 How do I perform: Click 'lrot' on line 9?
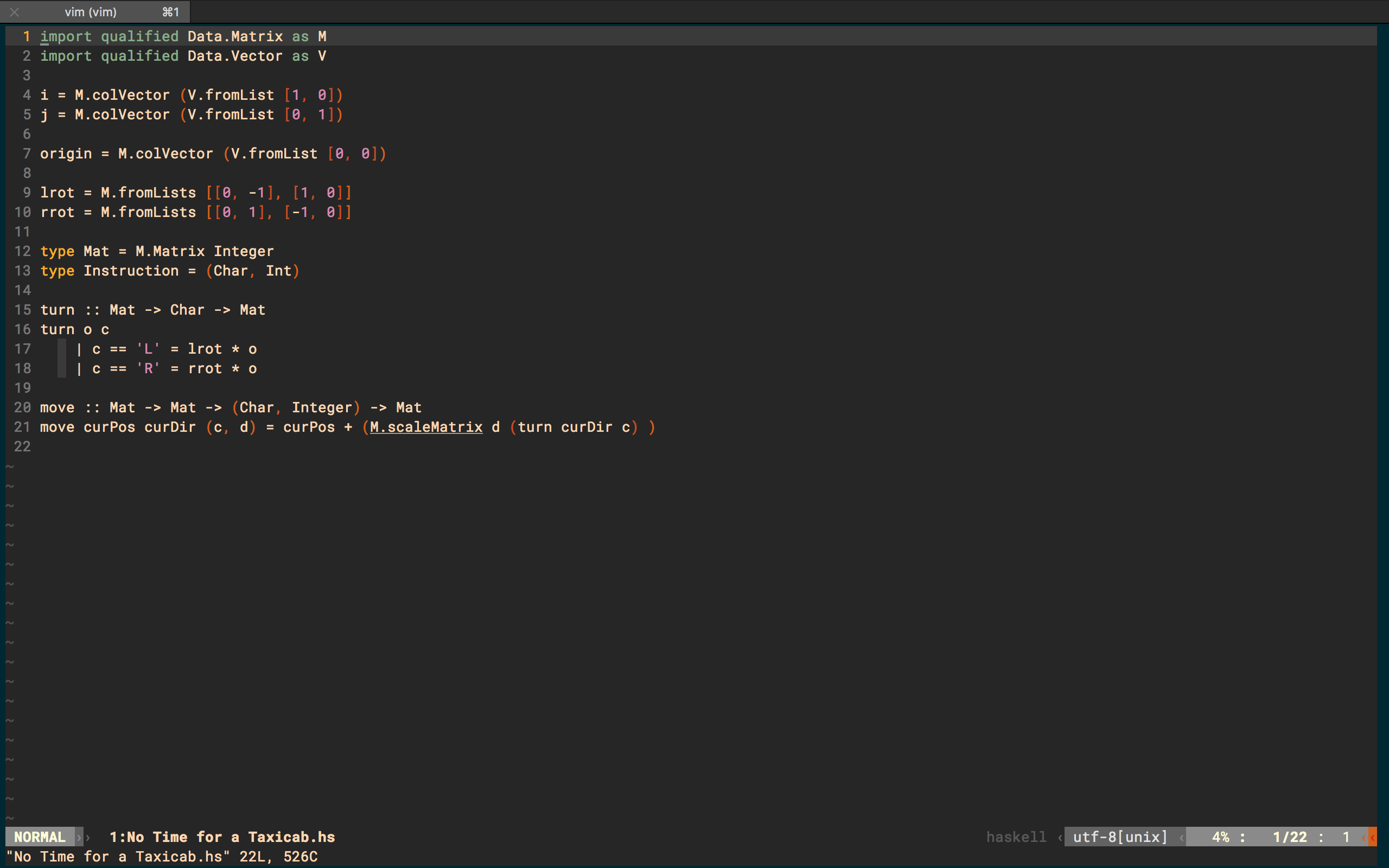(58, 193)
